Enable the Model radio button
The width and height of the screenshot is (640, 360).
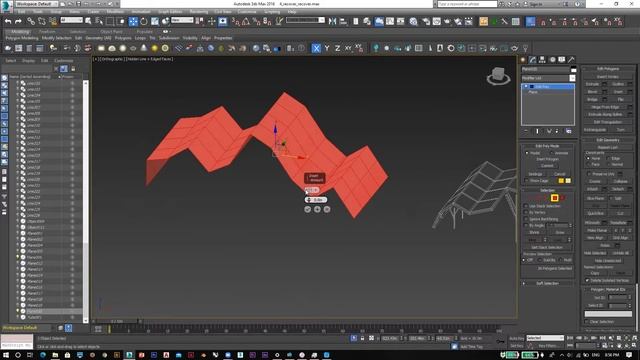pyautogui.click(x=527, y=153)
